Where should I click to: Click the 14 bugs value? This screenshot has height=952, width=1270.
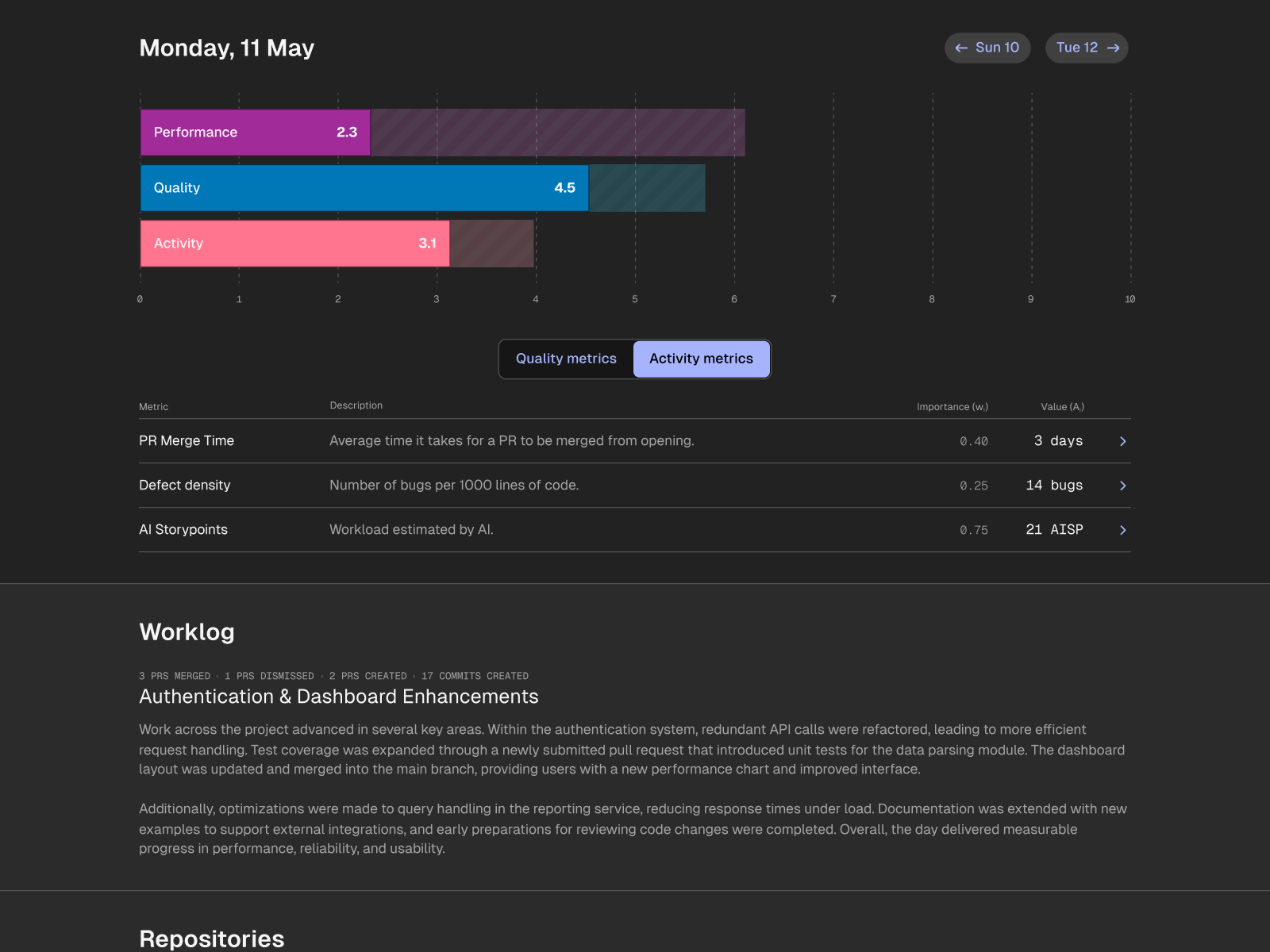pyautogui.click(x=1054, y=485)
